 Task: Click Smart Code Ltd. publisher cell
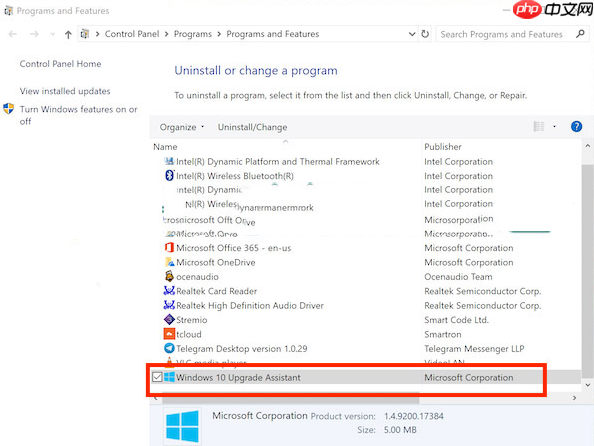pyautogui.click(x=456, y=320)
